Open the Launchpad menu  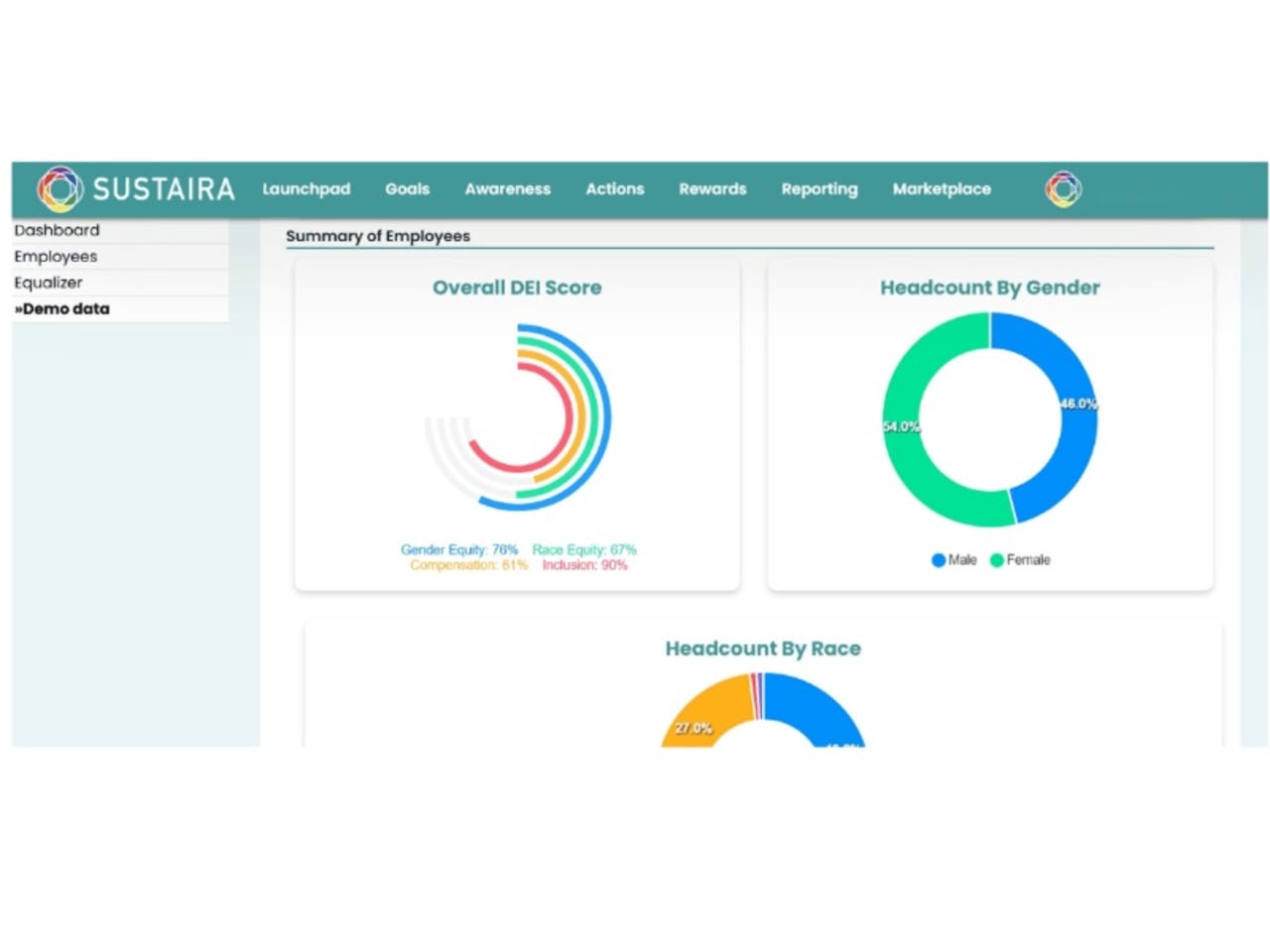306,188
